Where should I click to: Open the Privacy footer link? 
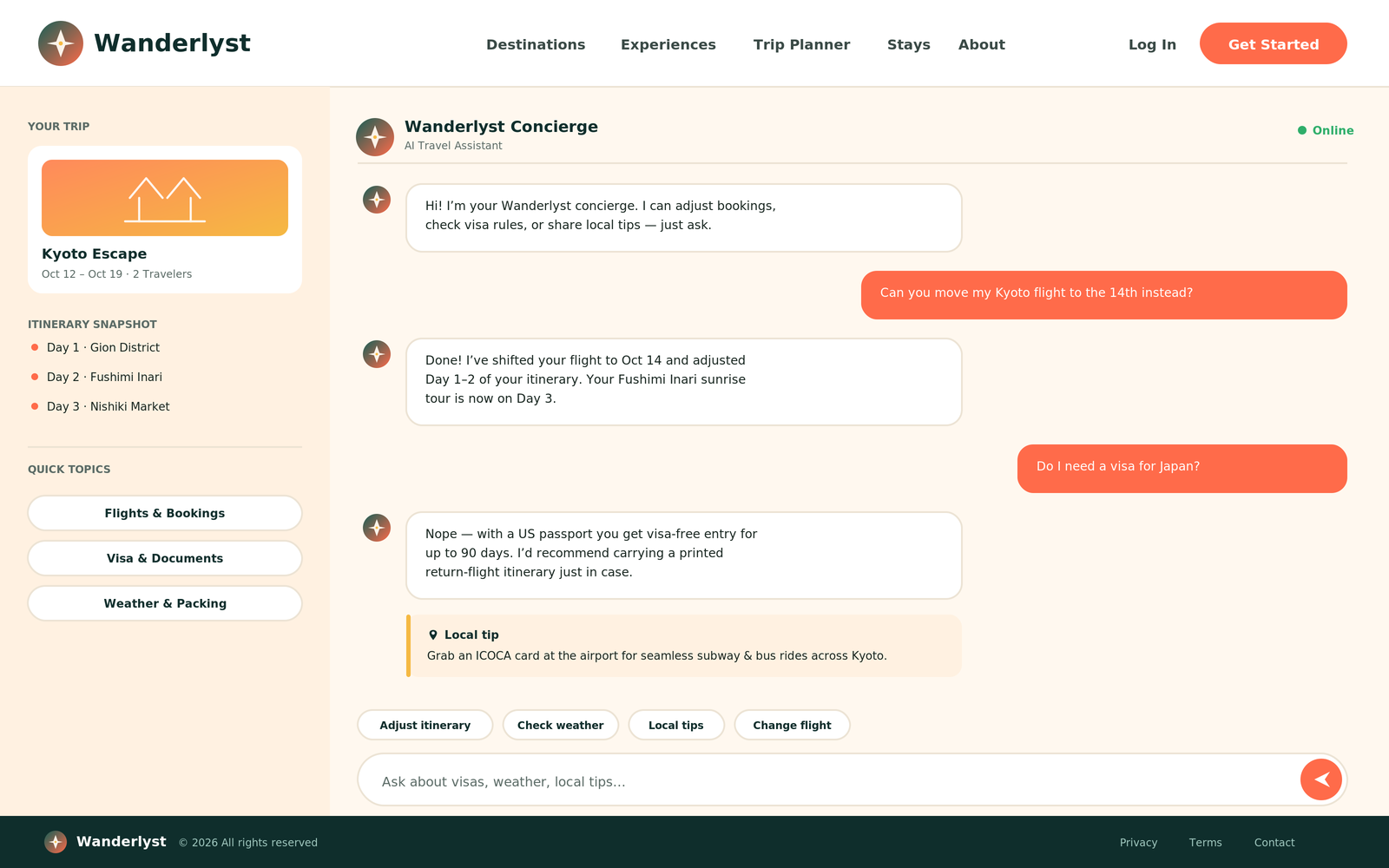coord(1138,842)
